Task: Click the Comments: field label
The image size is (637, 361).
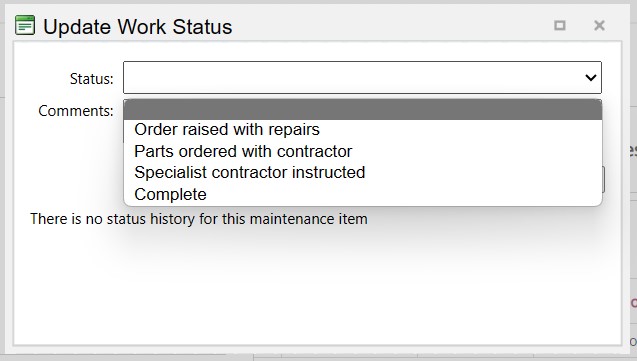Action: (76, 110)
